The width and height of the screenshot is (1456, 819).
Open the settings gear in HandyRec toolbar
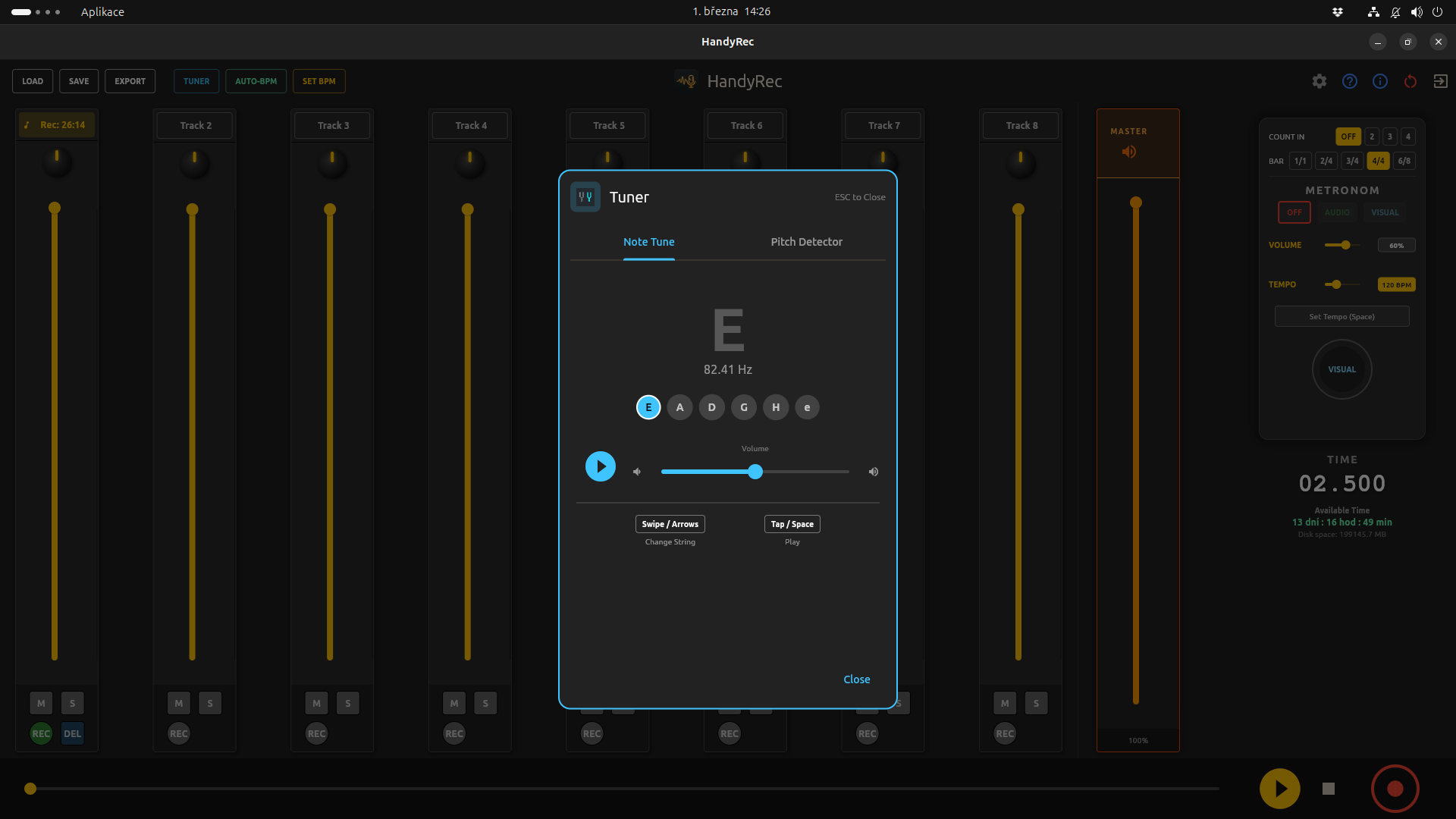[1319, 81]
